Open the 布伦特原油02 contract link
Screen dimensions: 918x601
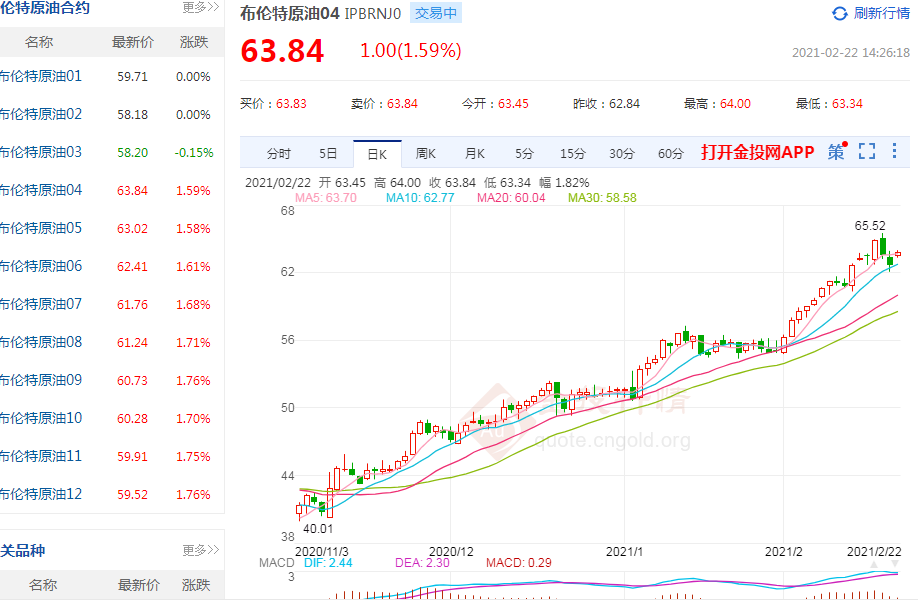click(x=41, y=114)
